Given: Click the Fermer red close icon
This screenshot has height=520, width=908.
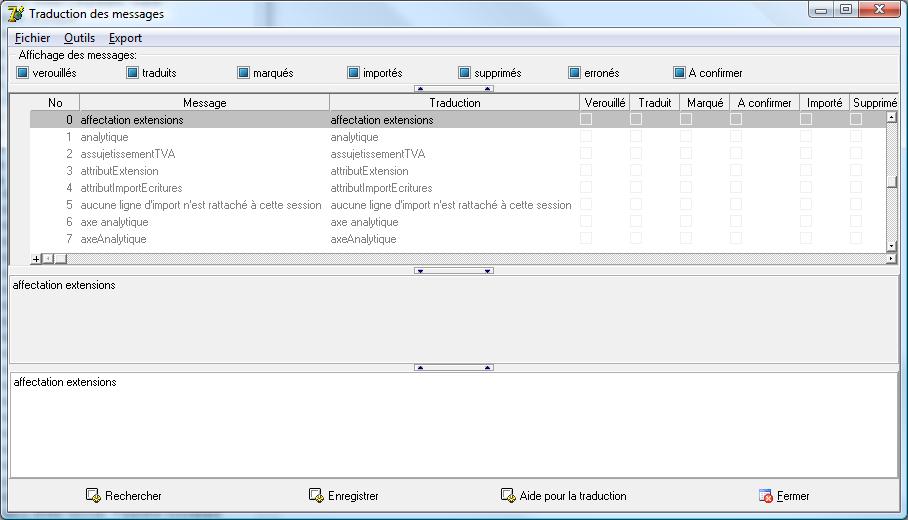Looking at the screenshot, I should 766,496.
